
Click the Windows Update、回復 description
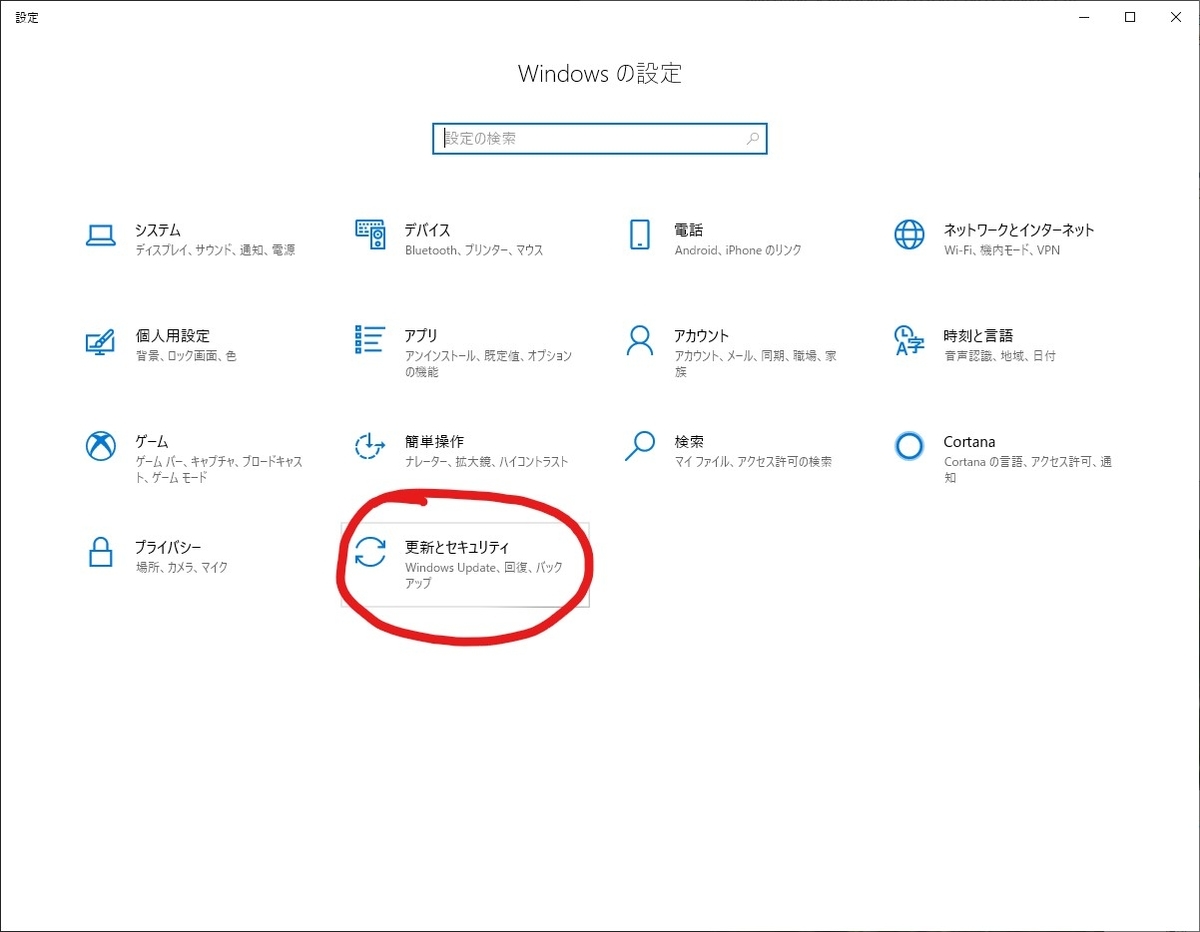[484, 575]
